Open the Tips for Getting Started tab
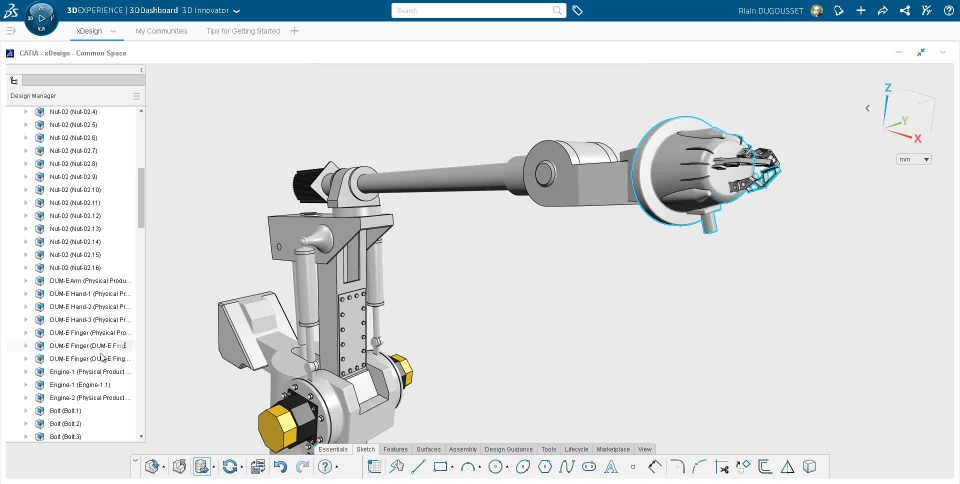The image size is (960, 484). tap(243, 31)
